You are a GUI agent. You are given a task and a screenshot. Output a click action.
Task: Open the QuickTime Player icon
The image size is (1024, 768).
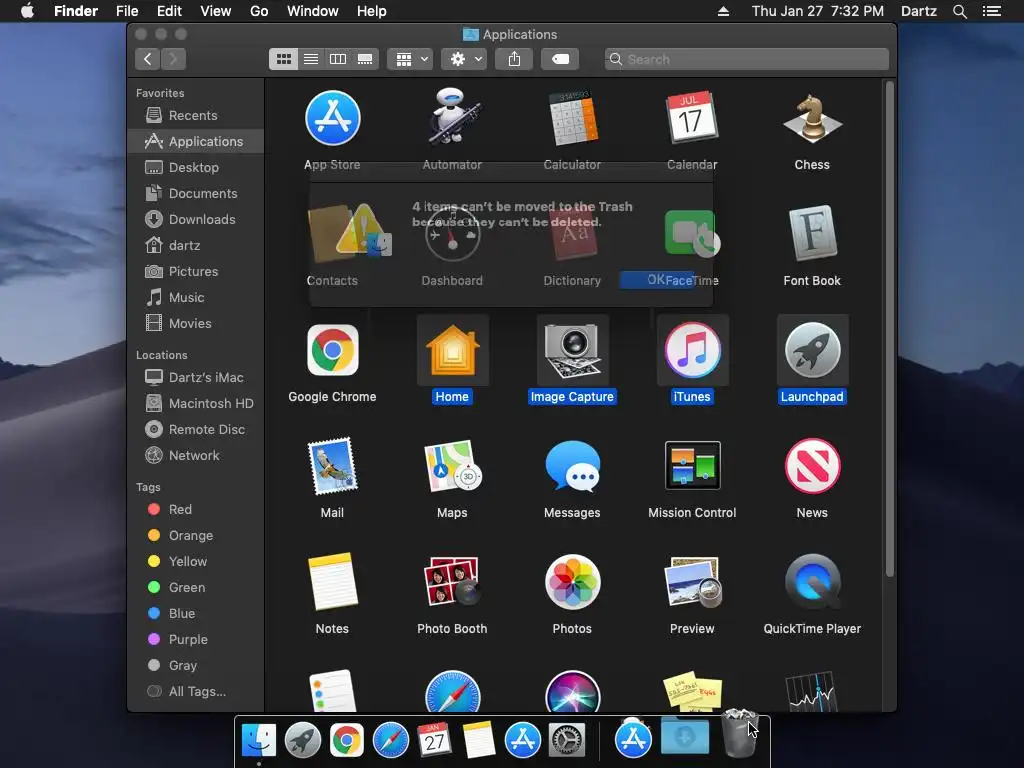(812, 582)
